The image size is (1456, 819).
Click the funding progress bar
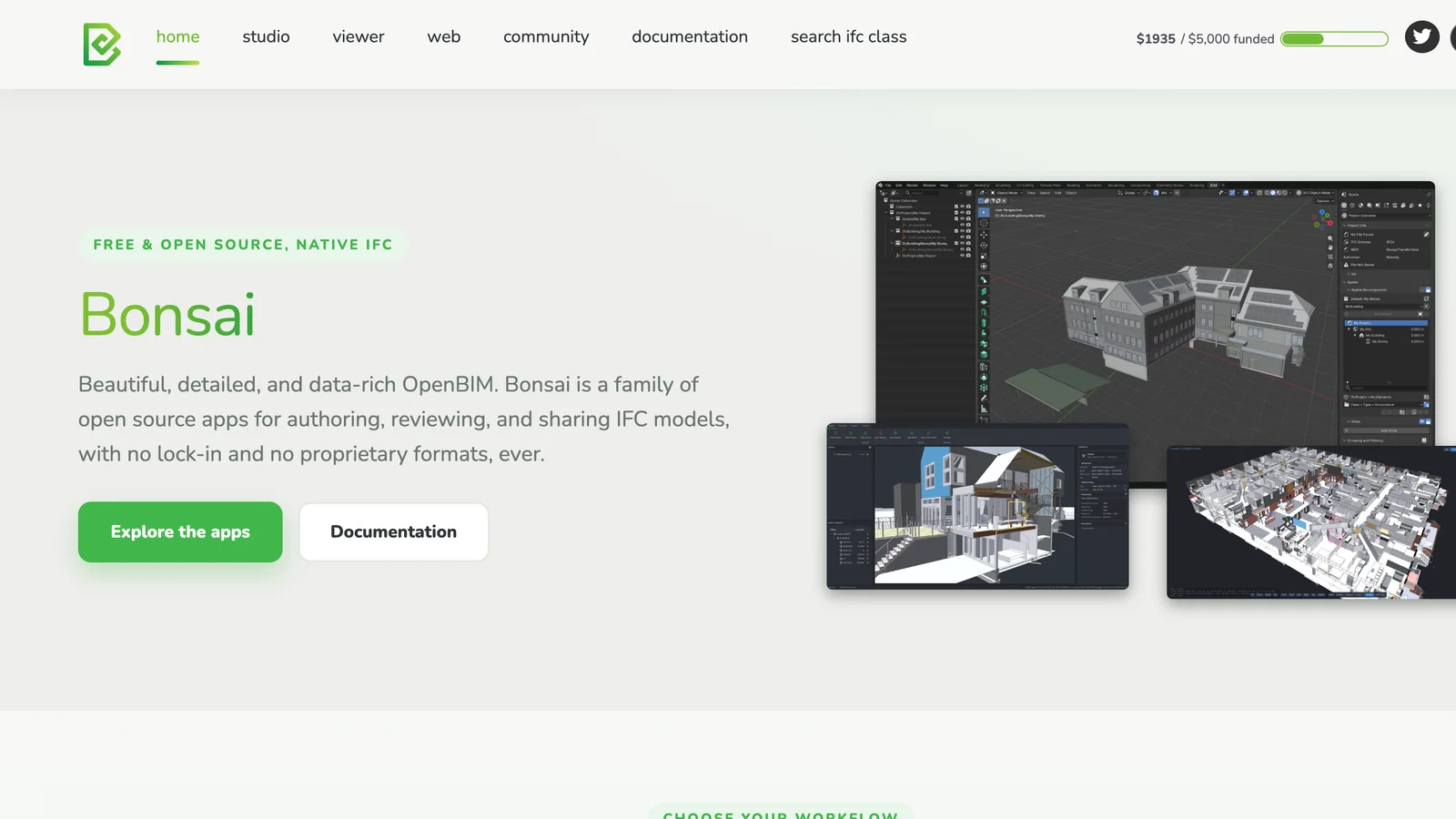[x=1334, y=39]
